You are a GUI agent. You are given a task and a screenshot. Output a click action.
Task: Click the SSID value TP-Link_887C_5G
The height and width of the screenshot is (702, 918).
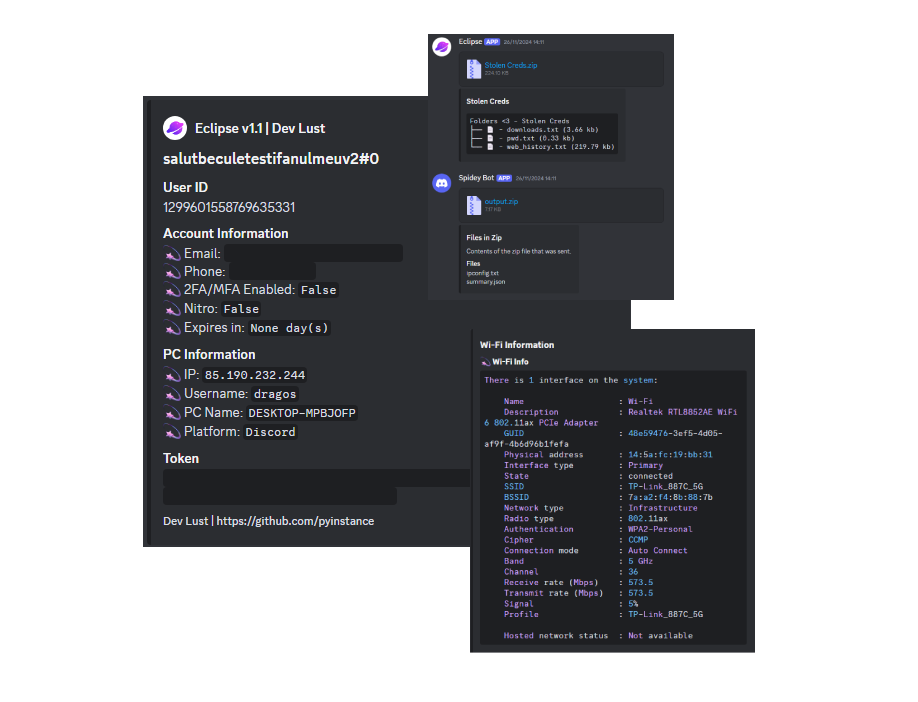point(666,487)
